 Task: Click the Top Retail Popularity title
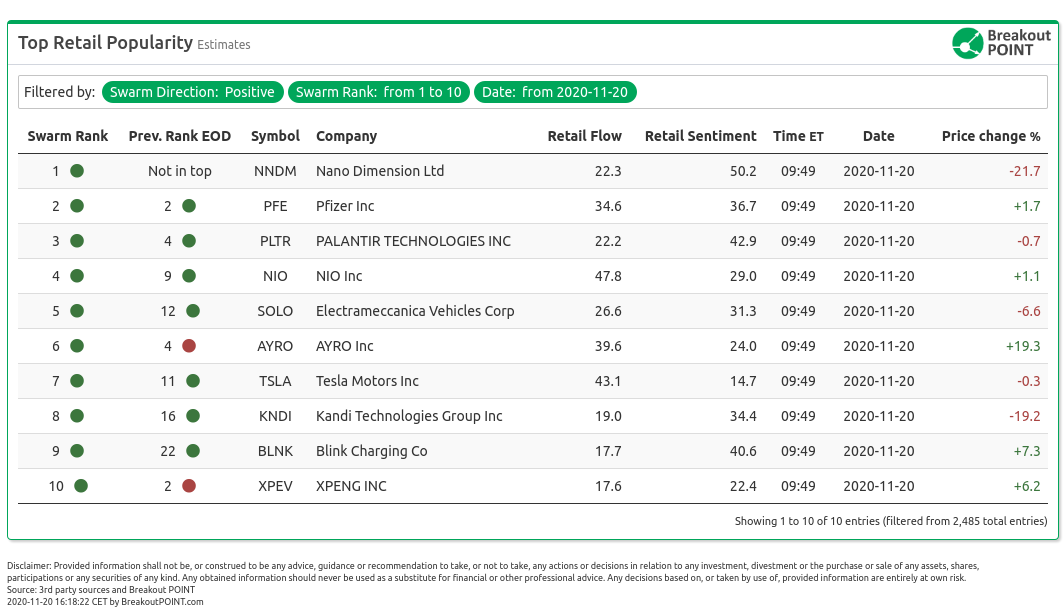106,43
